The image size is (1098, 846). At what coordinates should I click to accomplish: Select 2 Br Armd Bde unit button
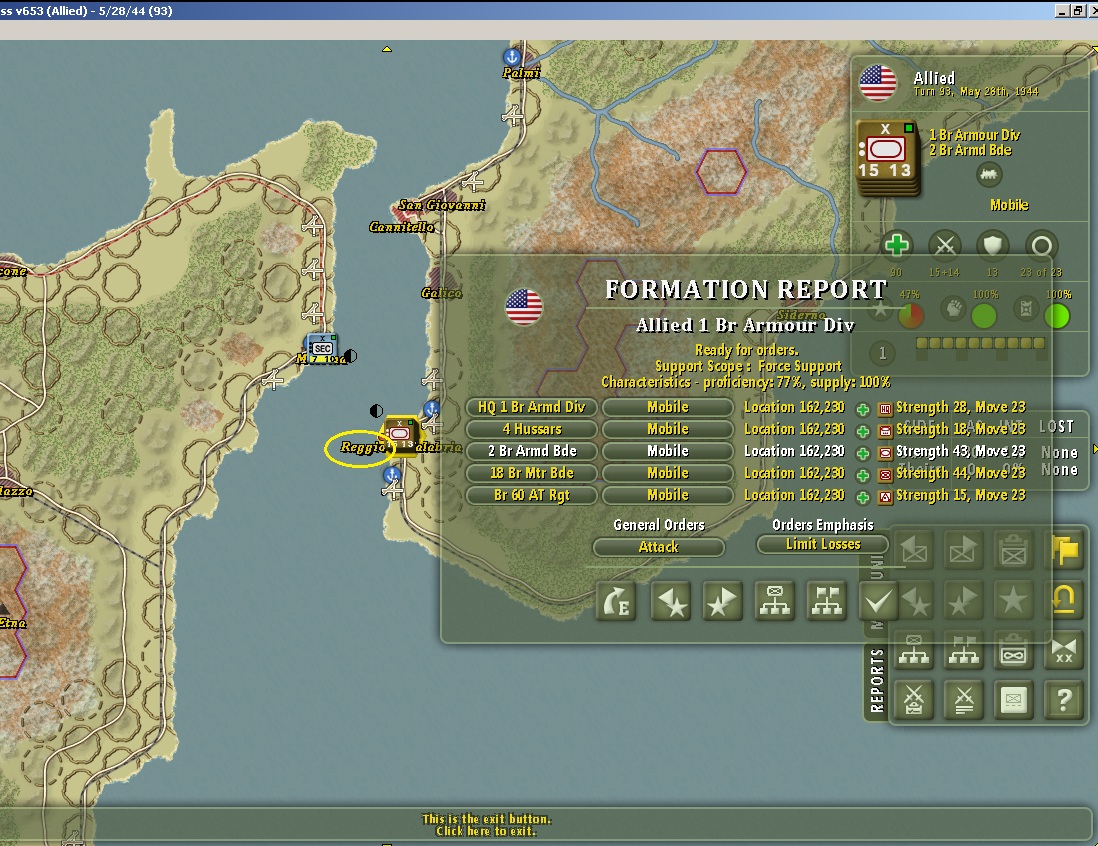pos(531,451)
